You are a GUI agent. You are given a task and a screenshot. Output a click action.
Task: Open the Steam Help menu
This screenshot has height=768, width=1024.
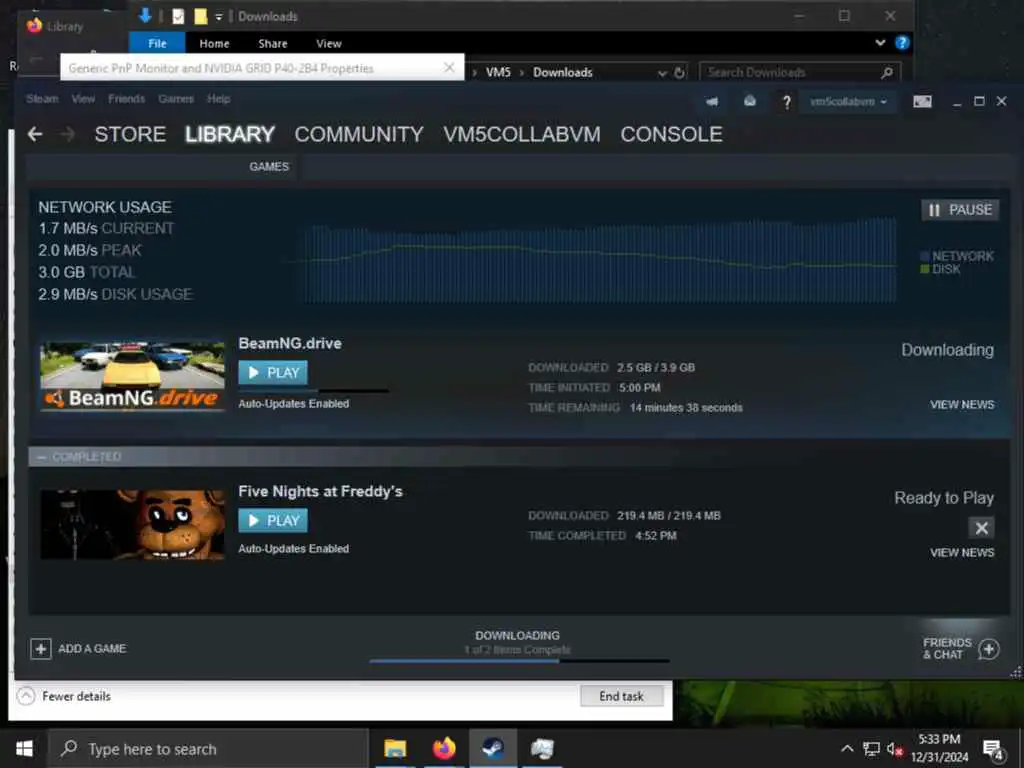218,99
